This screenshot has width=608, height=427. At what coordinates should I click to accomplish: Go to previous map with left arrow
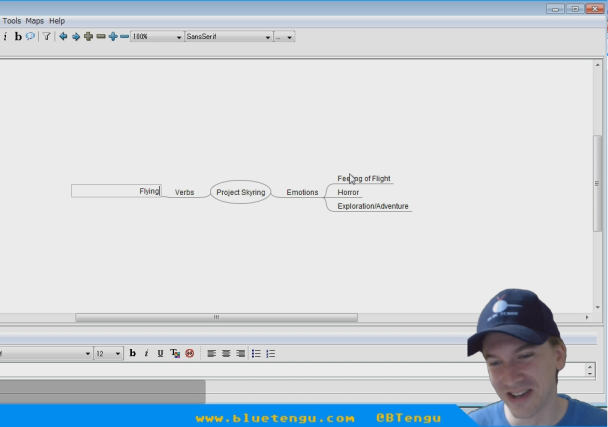[63, 36]
